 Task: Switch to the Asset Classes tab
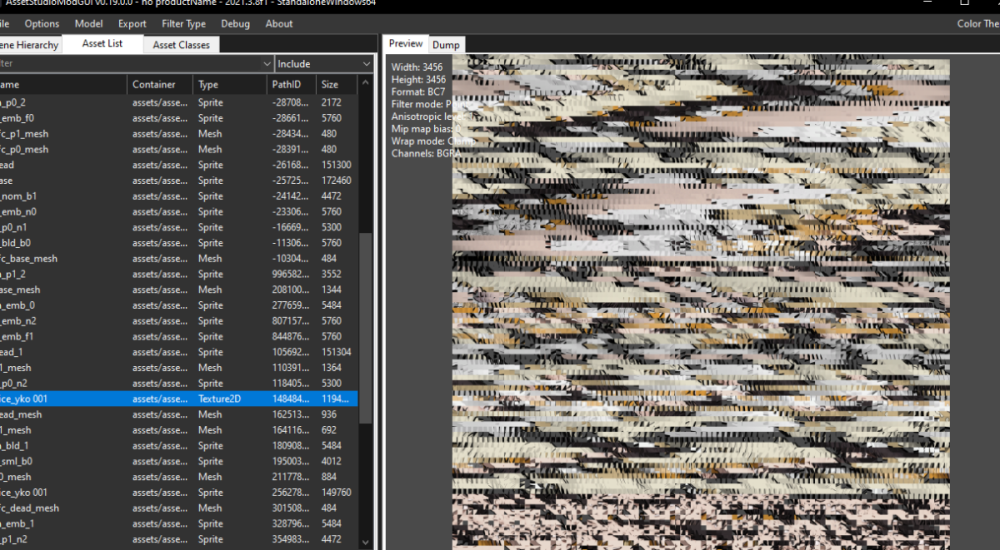tap(181, 45)
